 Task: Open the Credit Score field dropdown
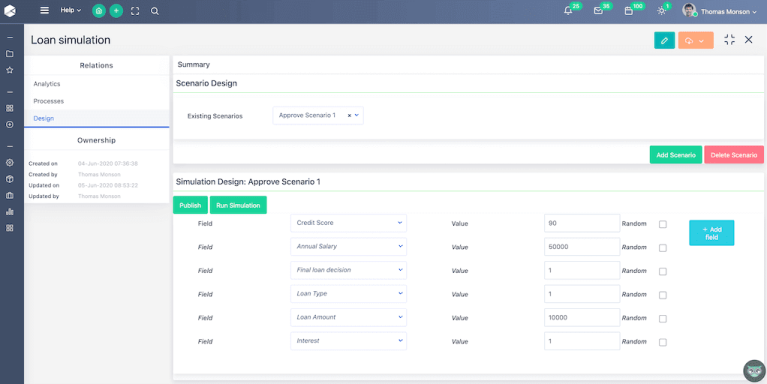[348, 223]
